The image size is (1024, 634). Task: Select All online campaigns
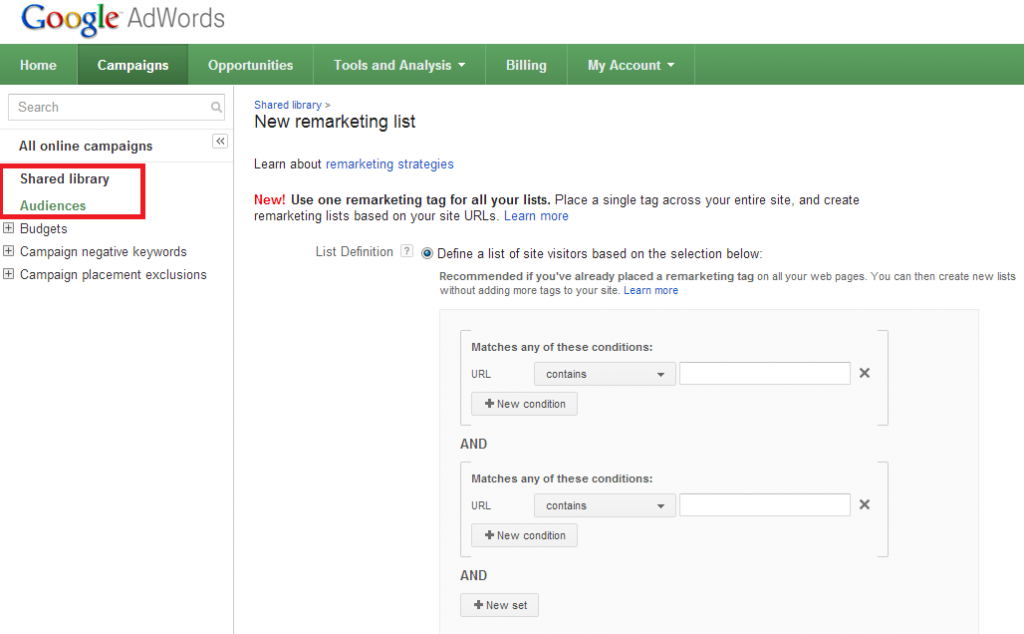click(x=86, y=146)
